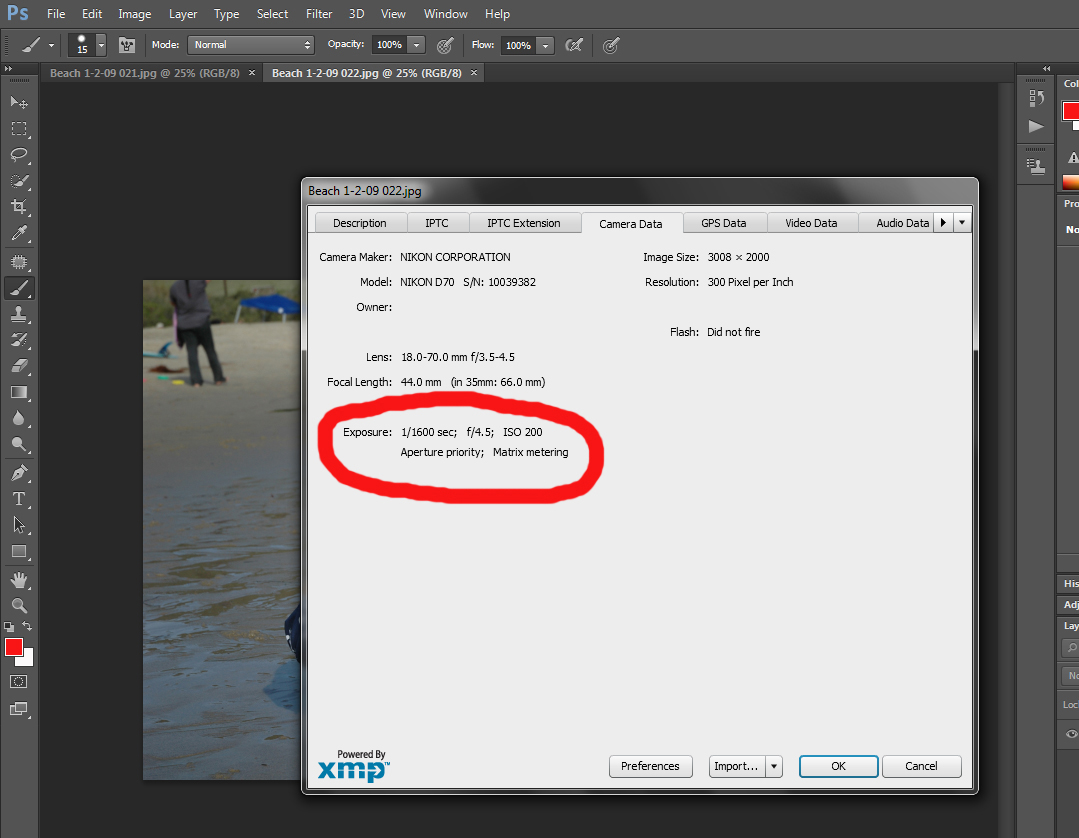Image resolution: width=1079 pixels, height=838 pixels.
Task: Toggle the Brush panel
Action: [127, 45]
